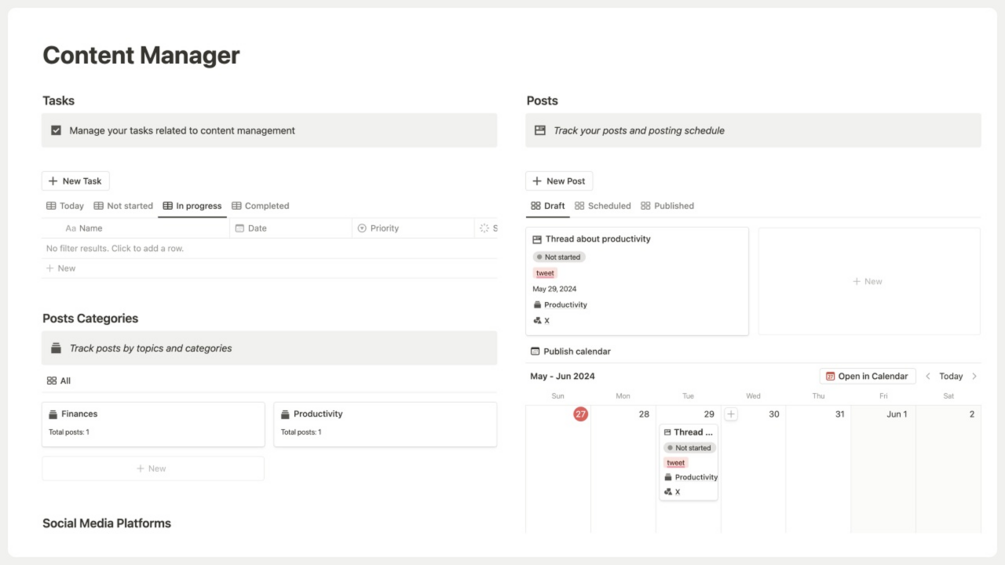This screenshot has width=1005, height=565.
Task: Click the Finances category icon
Action: click(x=53, y=414)
